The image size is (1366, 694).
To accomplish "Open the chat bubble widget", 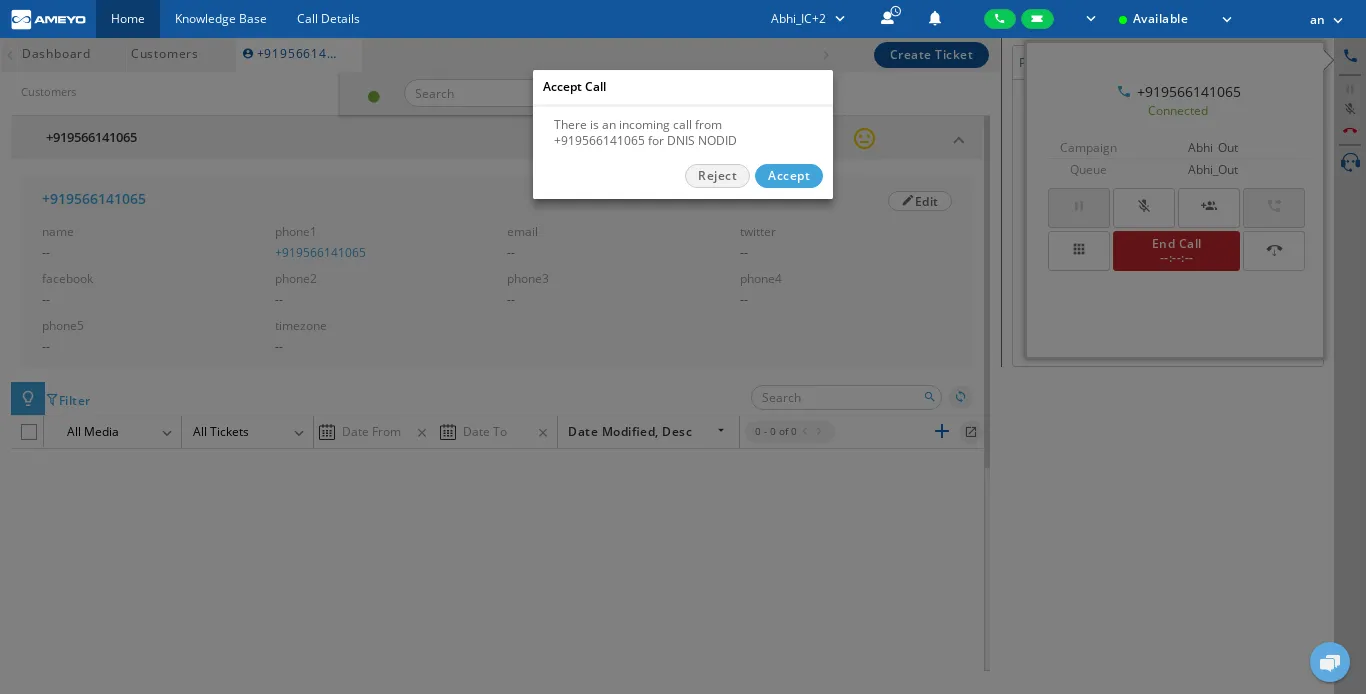I will click(x=1330, y=662).
